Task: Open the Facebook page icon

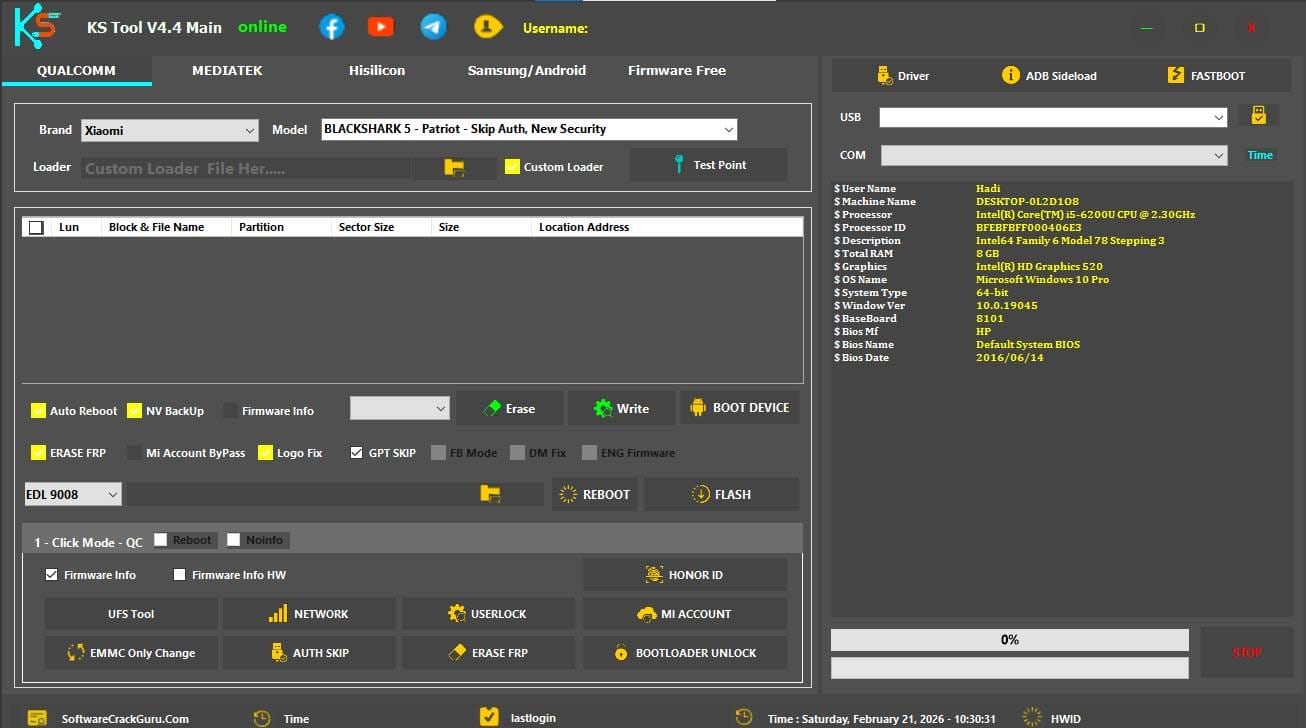Action: [331, 27]
